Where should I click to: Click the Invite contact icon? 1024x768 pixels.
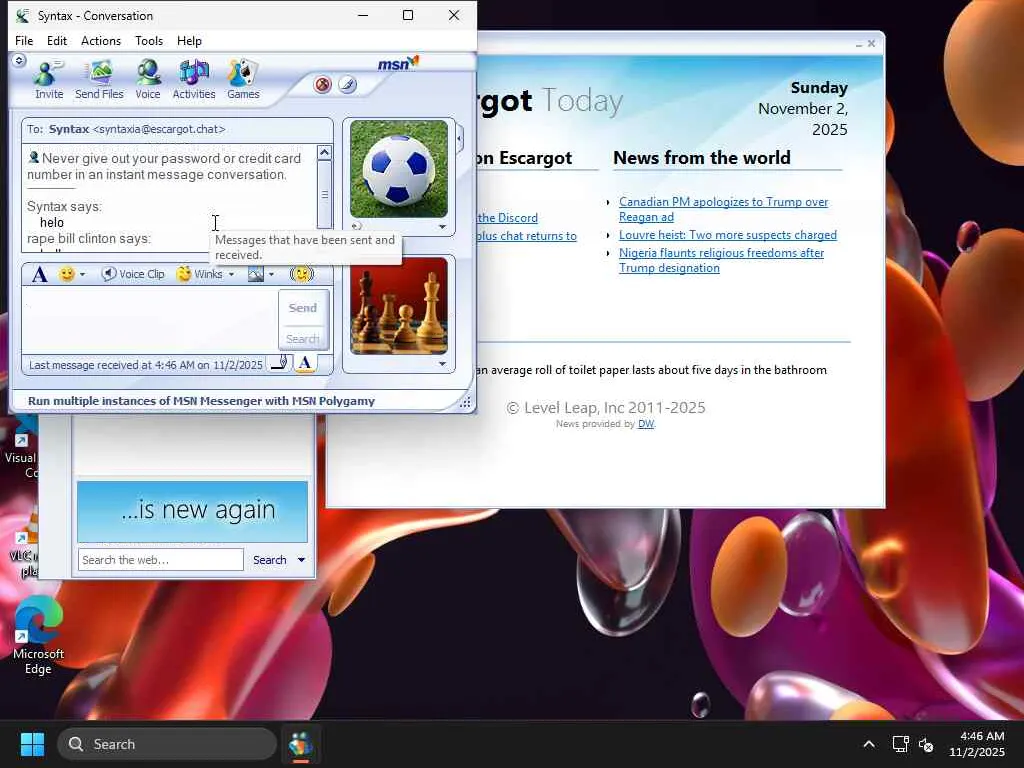click(49, 80)
